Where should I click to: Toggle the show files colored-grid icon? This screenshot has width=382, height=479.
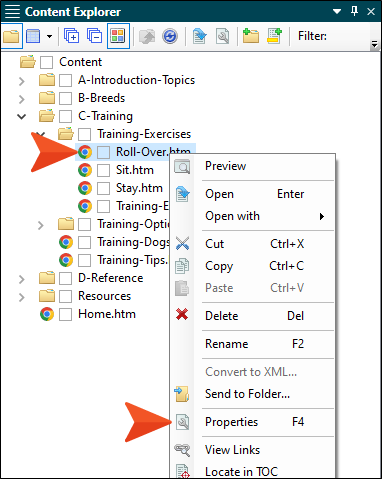(x=118, y=36)
